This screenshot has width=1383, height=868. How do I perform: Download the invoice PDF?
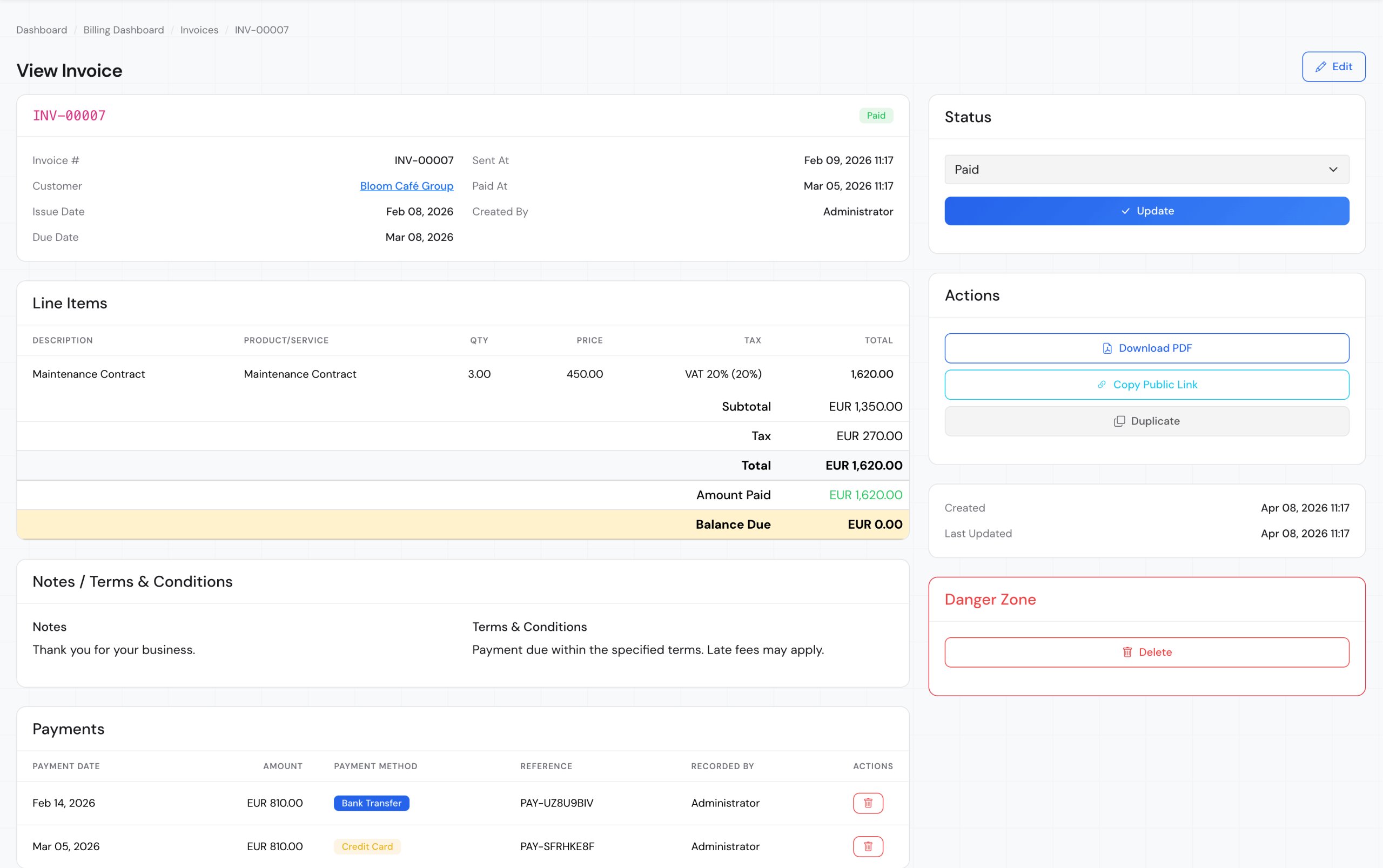(x=1146, y=348)
